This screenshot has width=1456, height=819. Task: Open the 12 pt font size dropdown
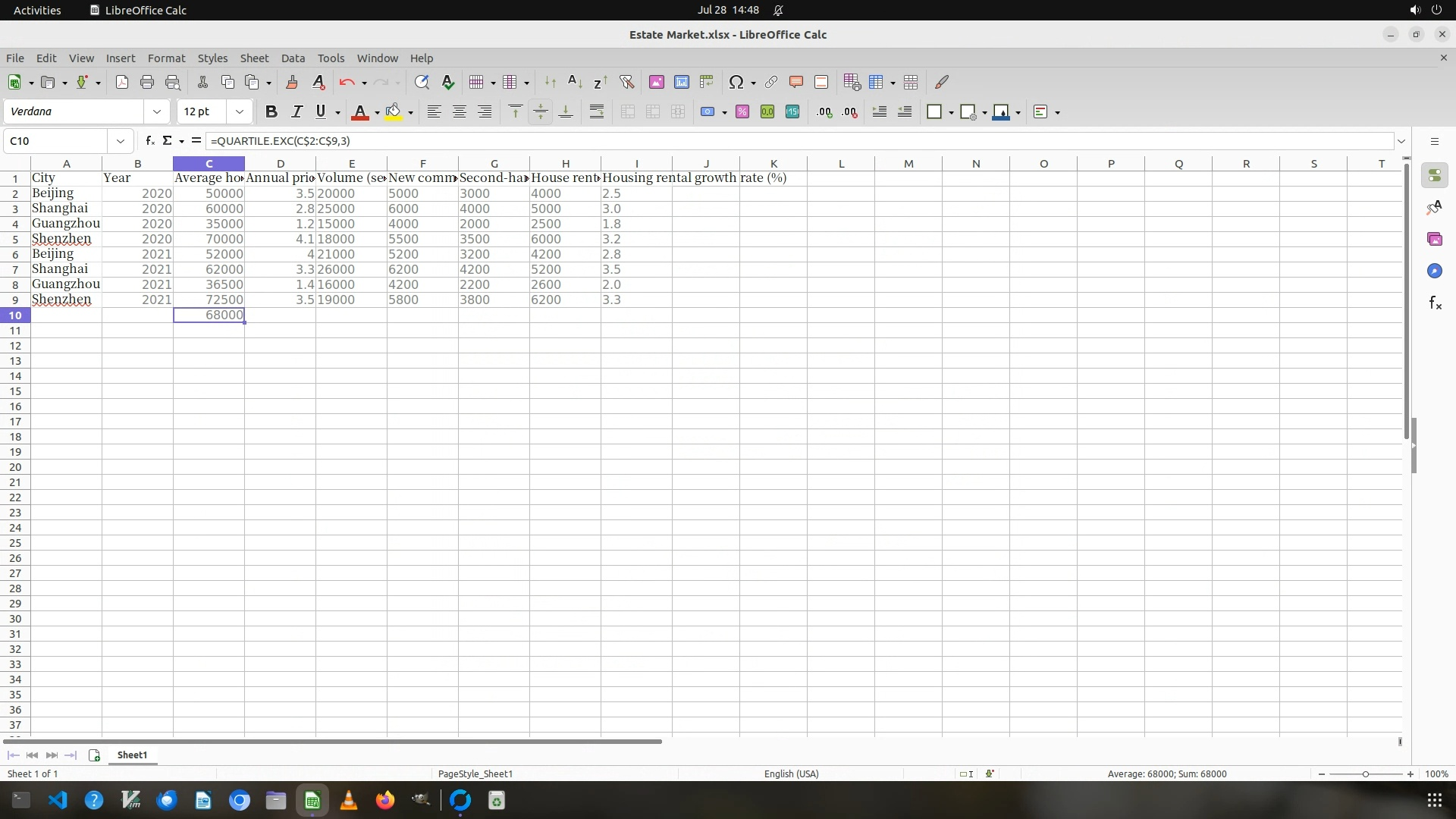tap(240, 112)
